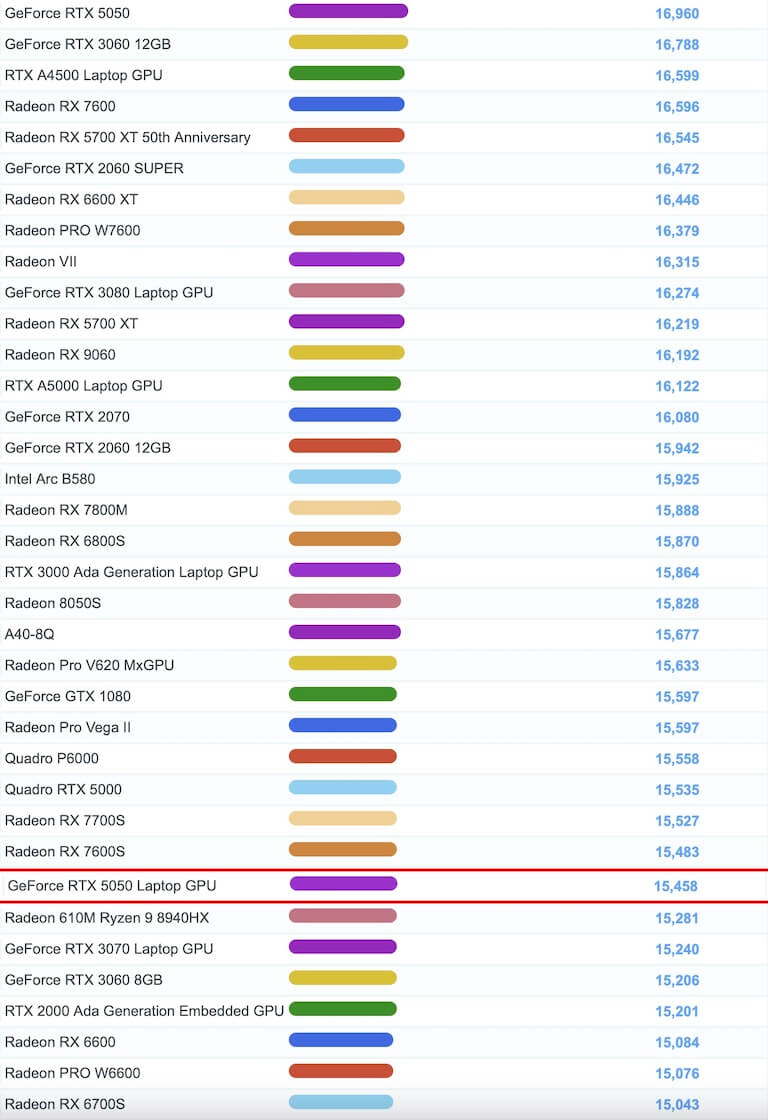Click score 15,206

click(x=677, y=981)
